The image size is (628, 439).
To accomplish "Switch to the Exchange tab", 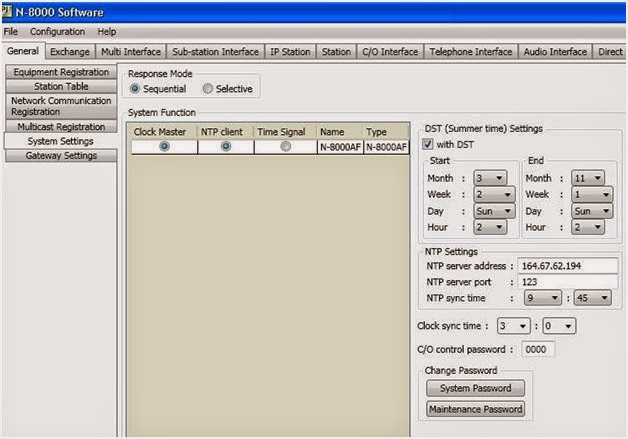I will (x=70, y=52).
